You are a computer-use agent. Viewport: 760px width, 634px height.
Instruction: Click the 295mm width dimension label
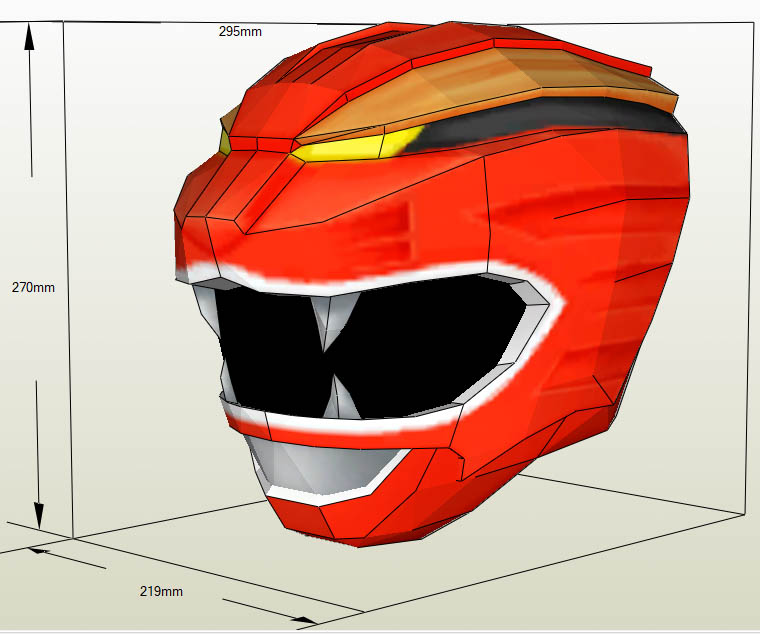(x=240, y=32)
